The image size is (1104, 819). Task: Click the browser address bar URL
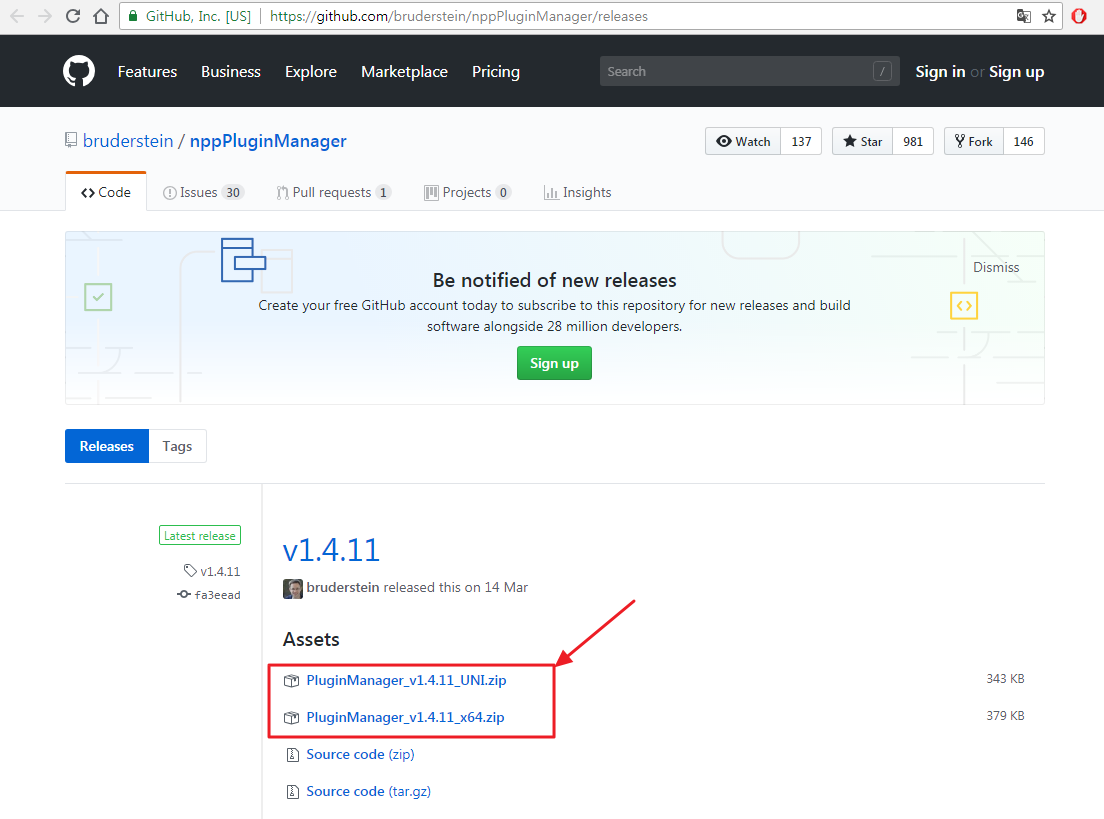pos(458,16)
